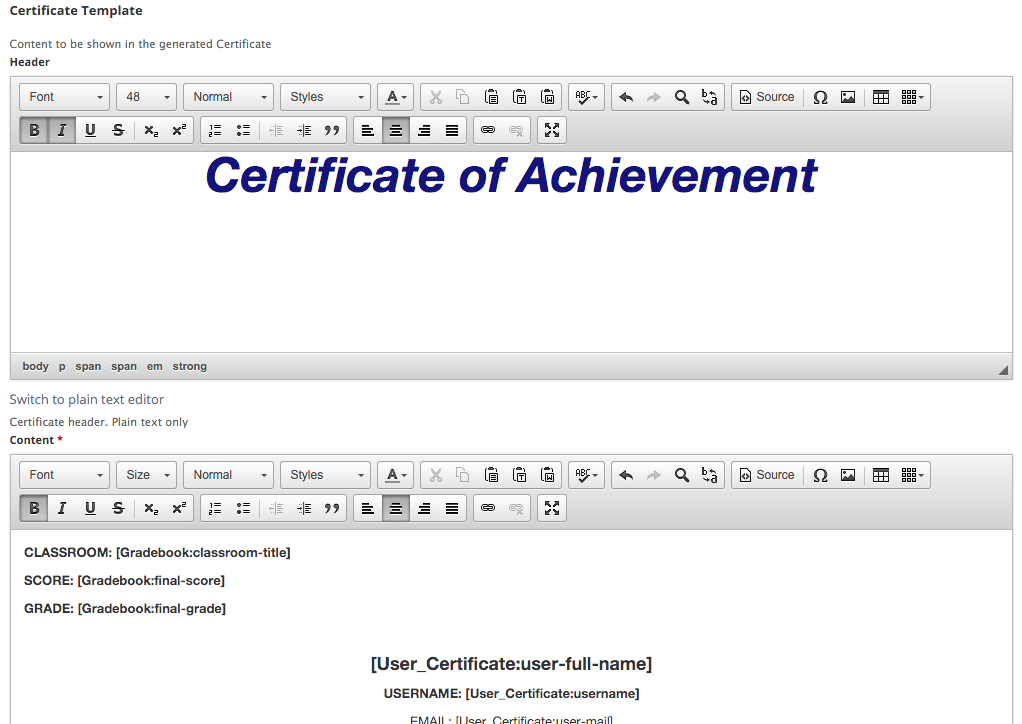Select em element in Header path bar

[154, 366]
